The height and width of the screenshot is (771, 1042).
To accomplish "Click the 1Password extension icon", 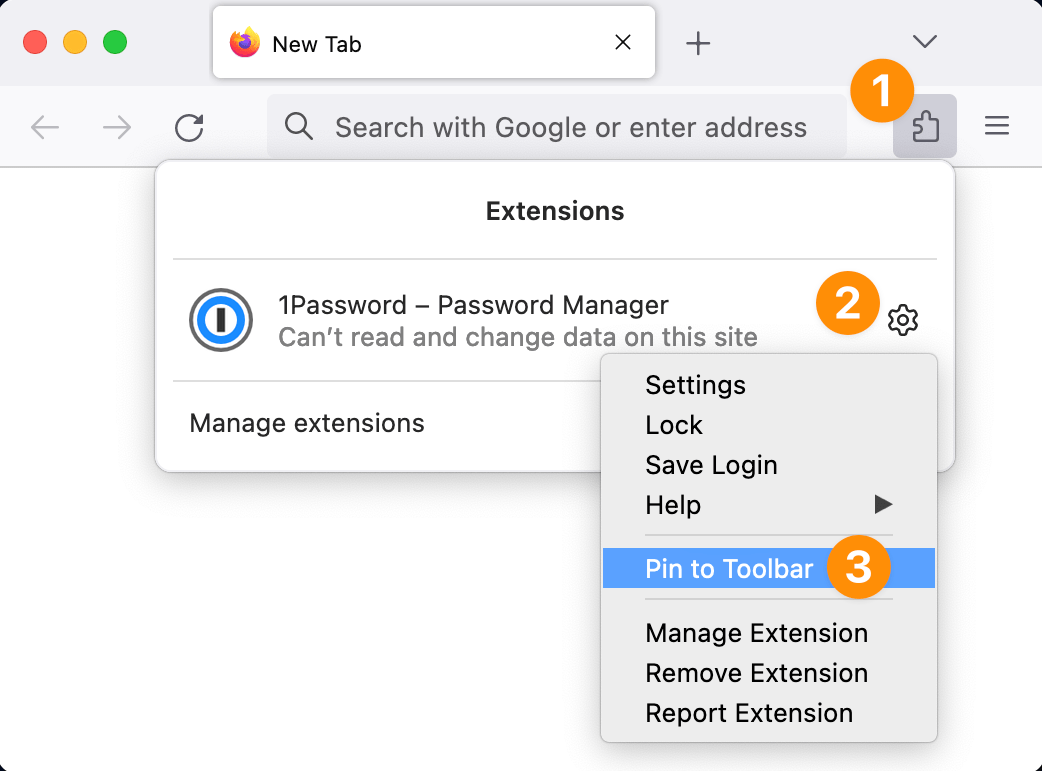I will (x=221, y=320).
